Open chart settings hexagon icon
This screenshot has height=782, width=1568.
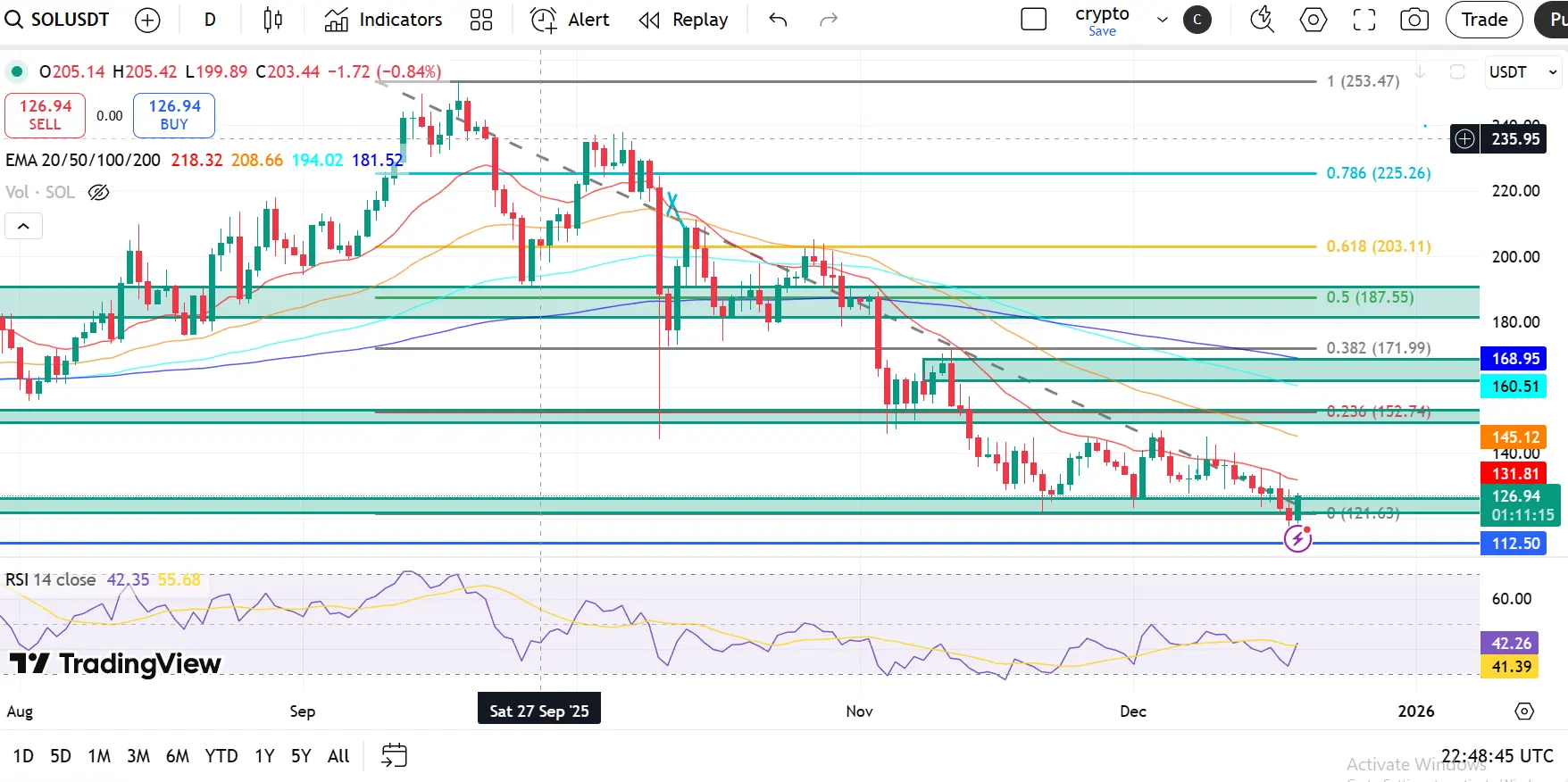tap(1314, 20)
